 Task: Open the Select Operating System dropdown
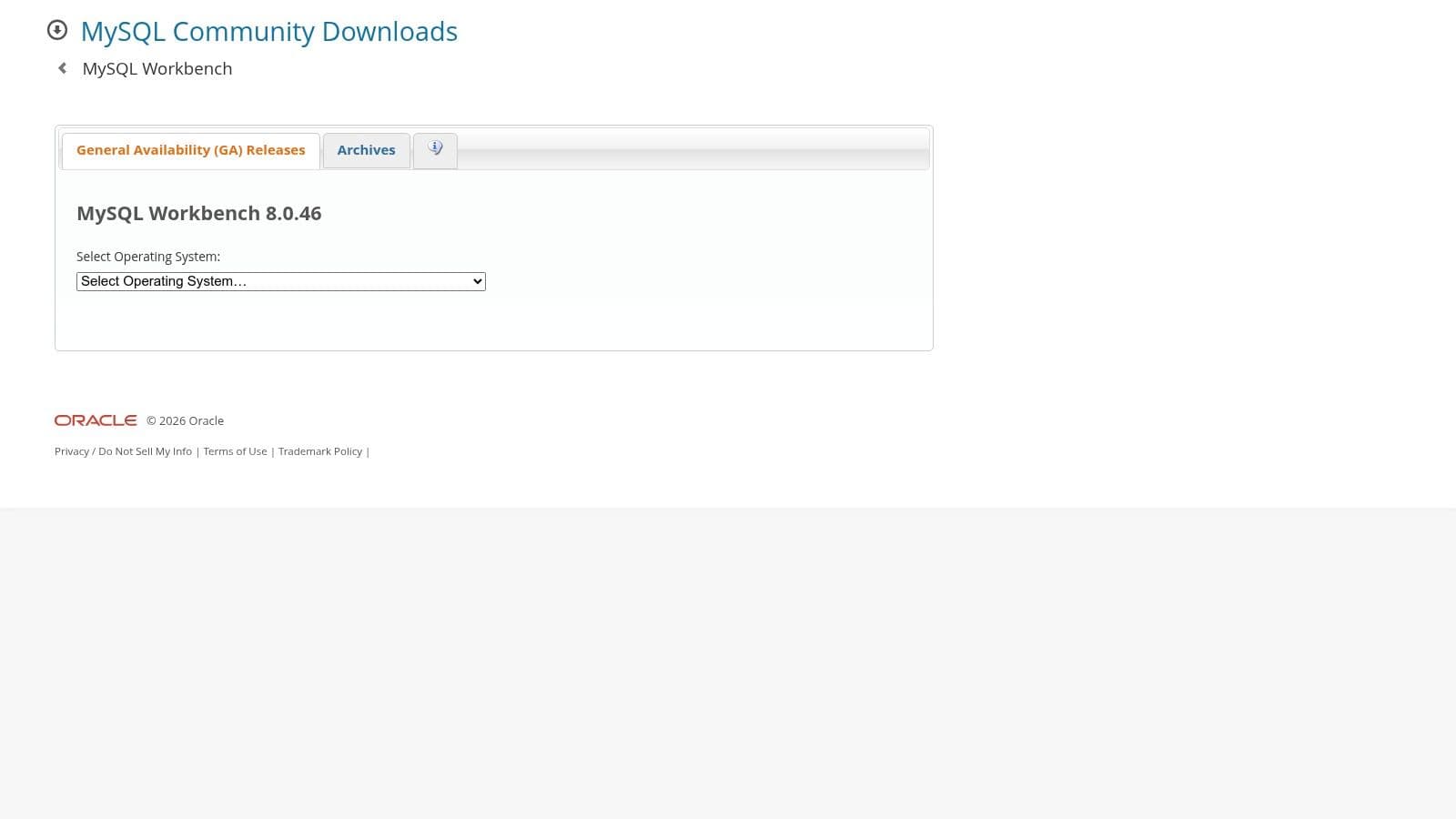[280, 281]
